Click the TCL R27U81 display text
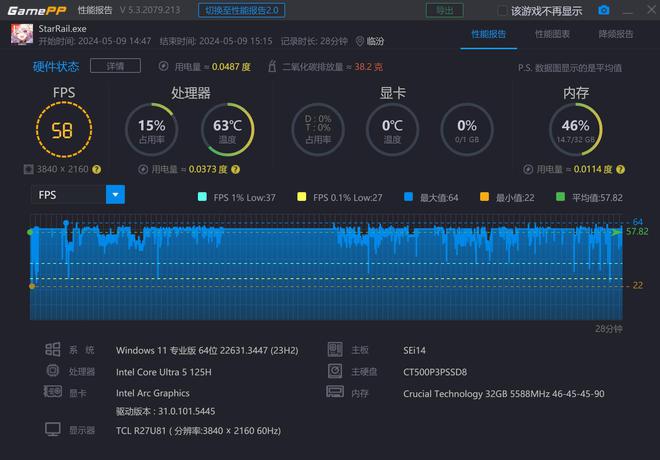 pos(198,431)
